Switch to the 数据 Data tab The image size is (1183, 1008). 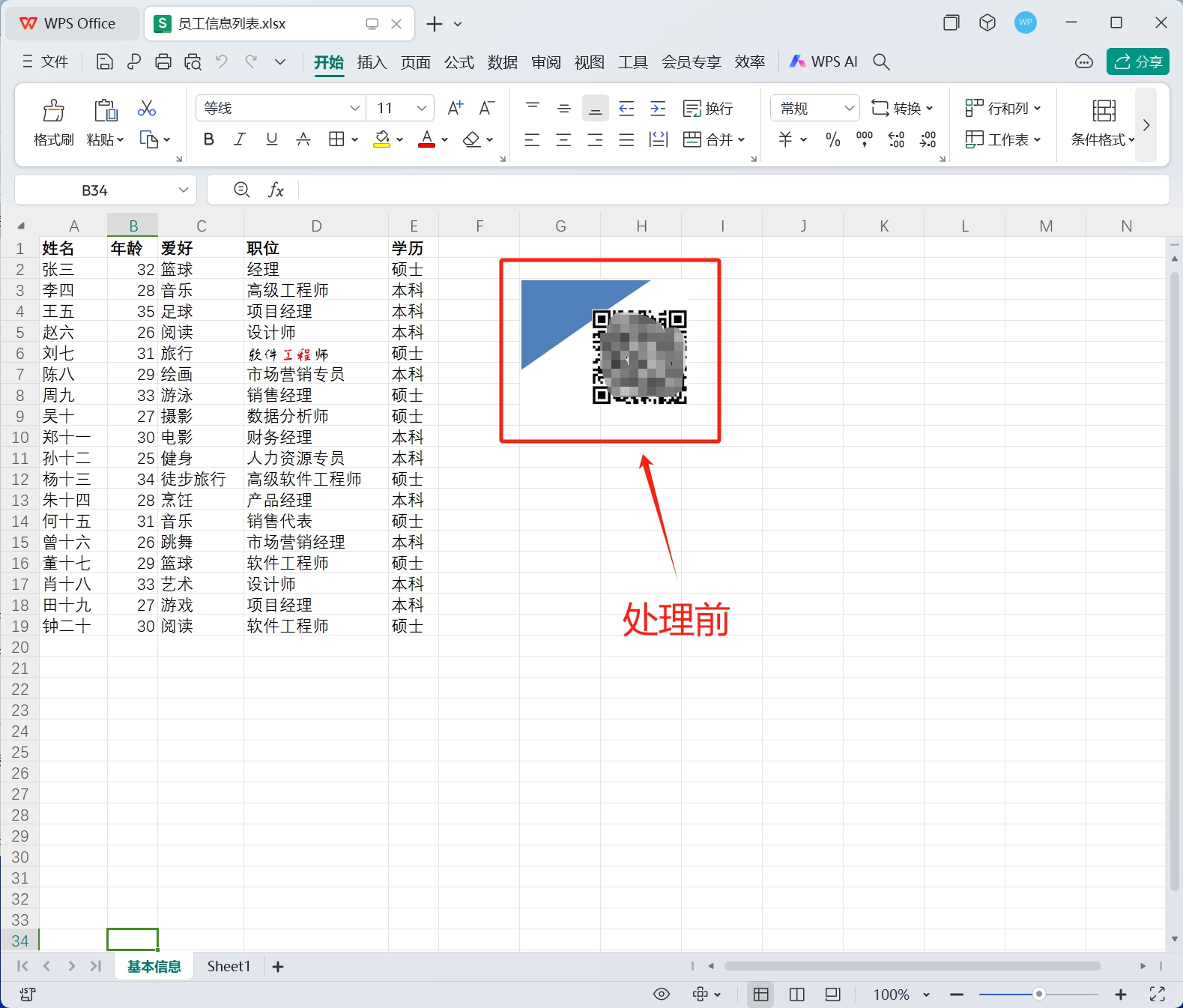point(502,62)
